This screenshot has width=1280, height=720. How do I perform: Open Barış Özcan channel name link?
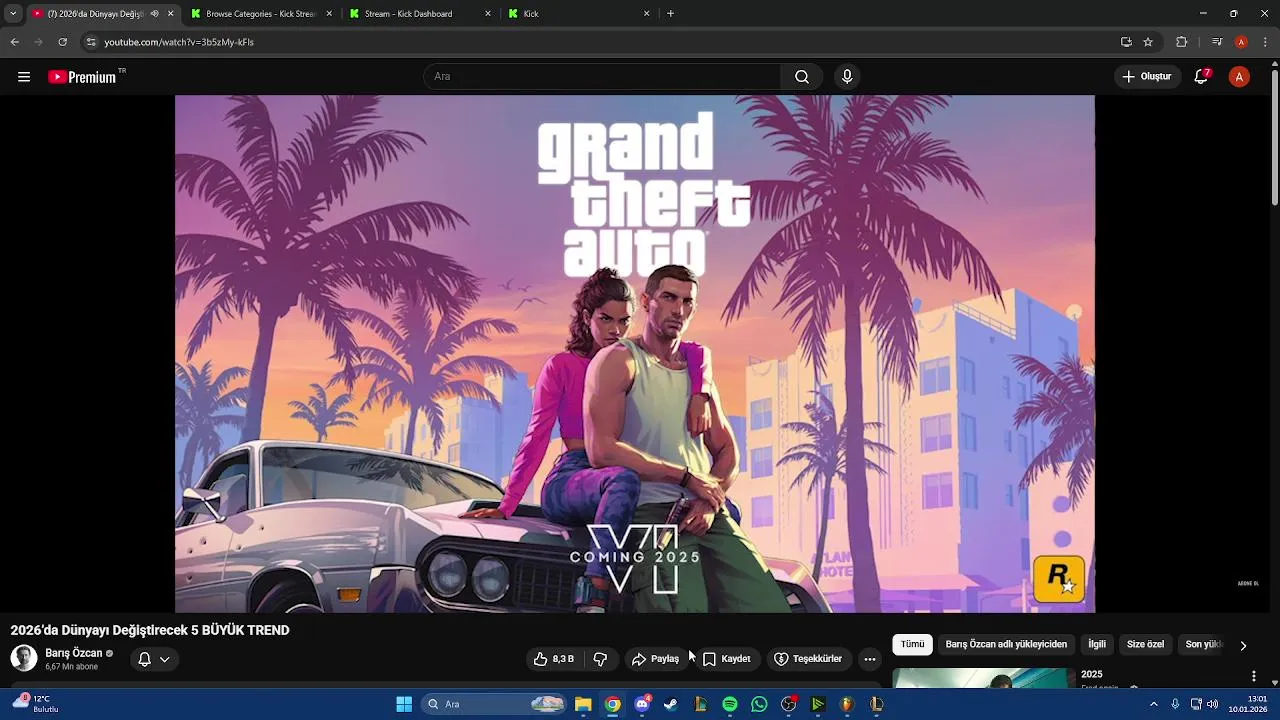pyautogui.click(x=73, y=653)
